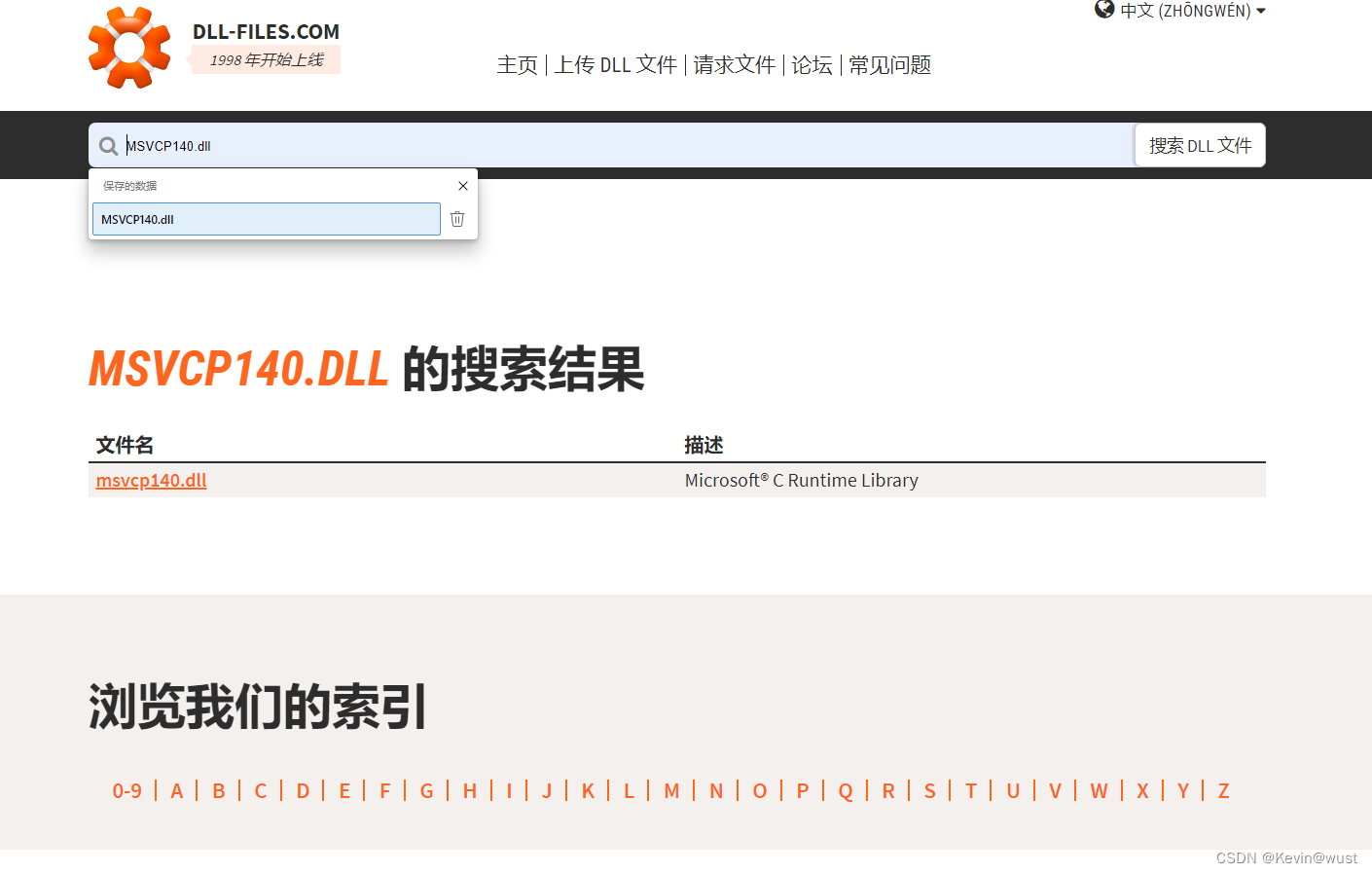This screenshot has height=873, width=1372.
Task: Select letter M in the browse index
Action: [x=671, y=791]
